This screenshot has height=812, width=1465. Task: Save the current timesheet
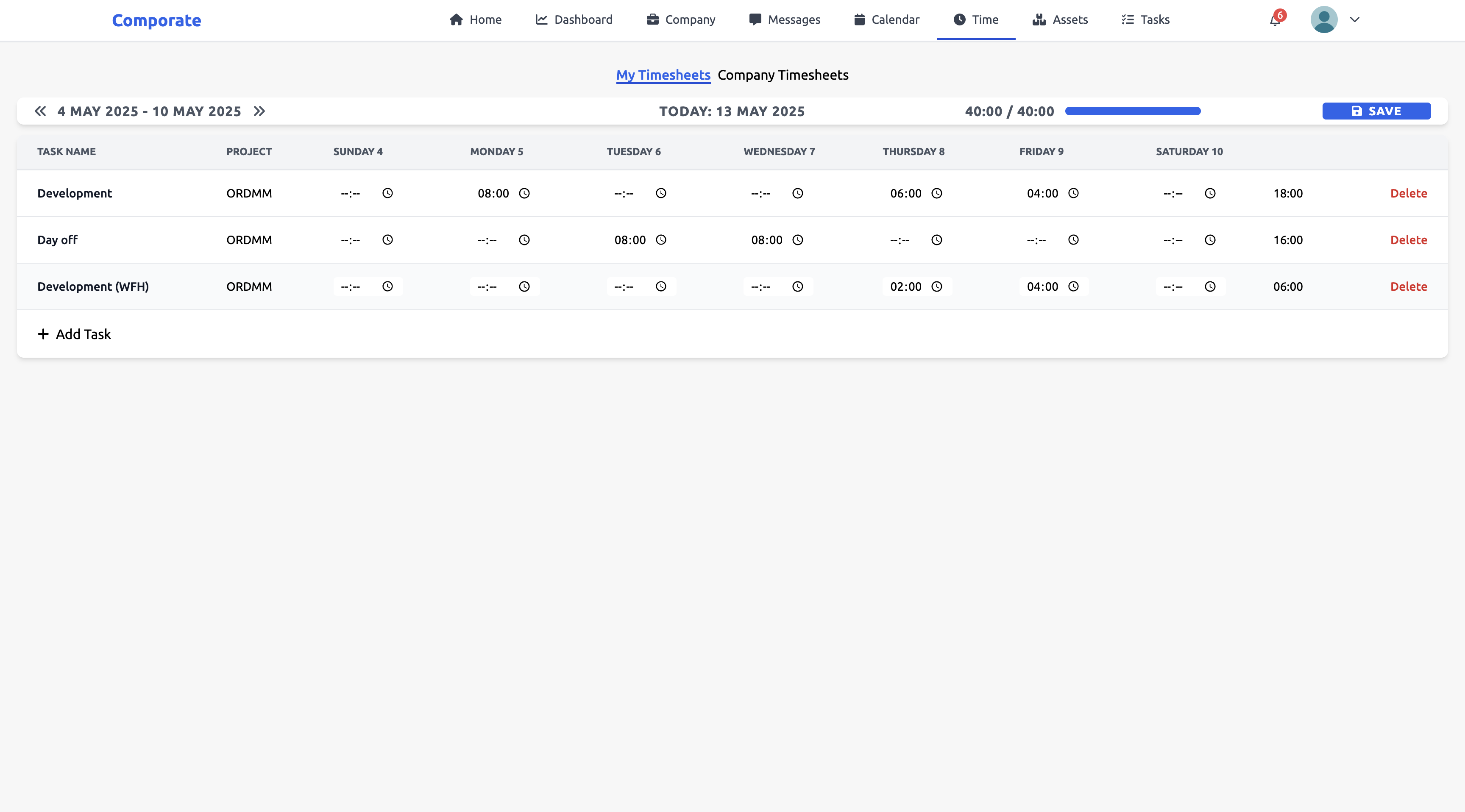[x=1376, y=111]
